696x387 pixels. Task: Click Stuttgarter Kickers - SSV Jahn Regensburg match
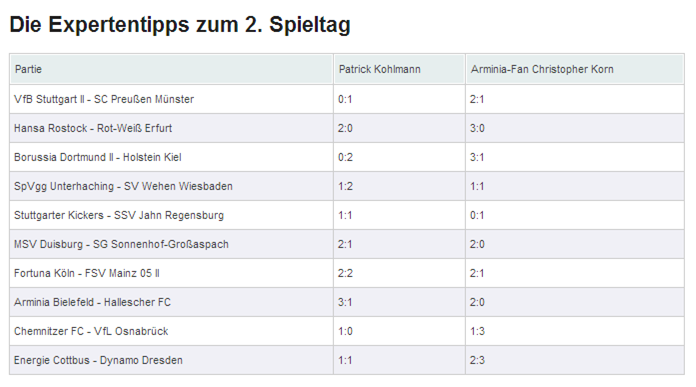point(119,215)
